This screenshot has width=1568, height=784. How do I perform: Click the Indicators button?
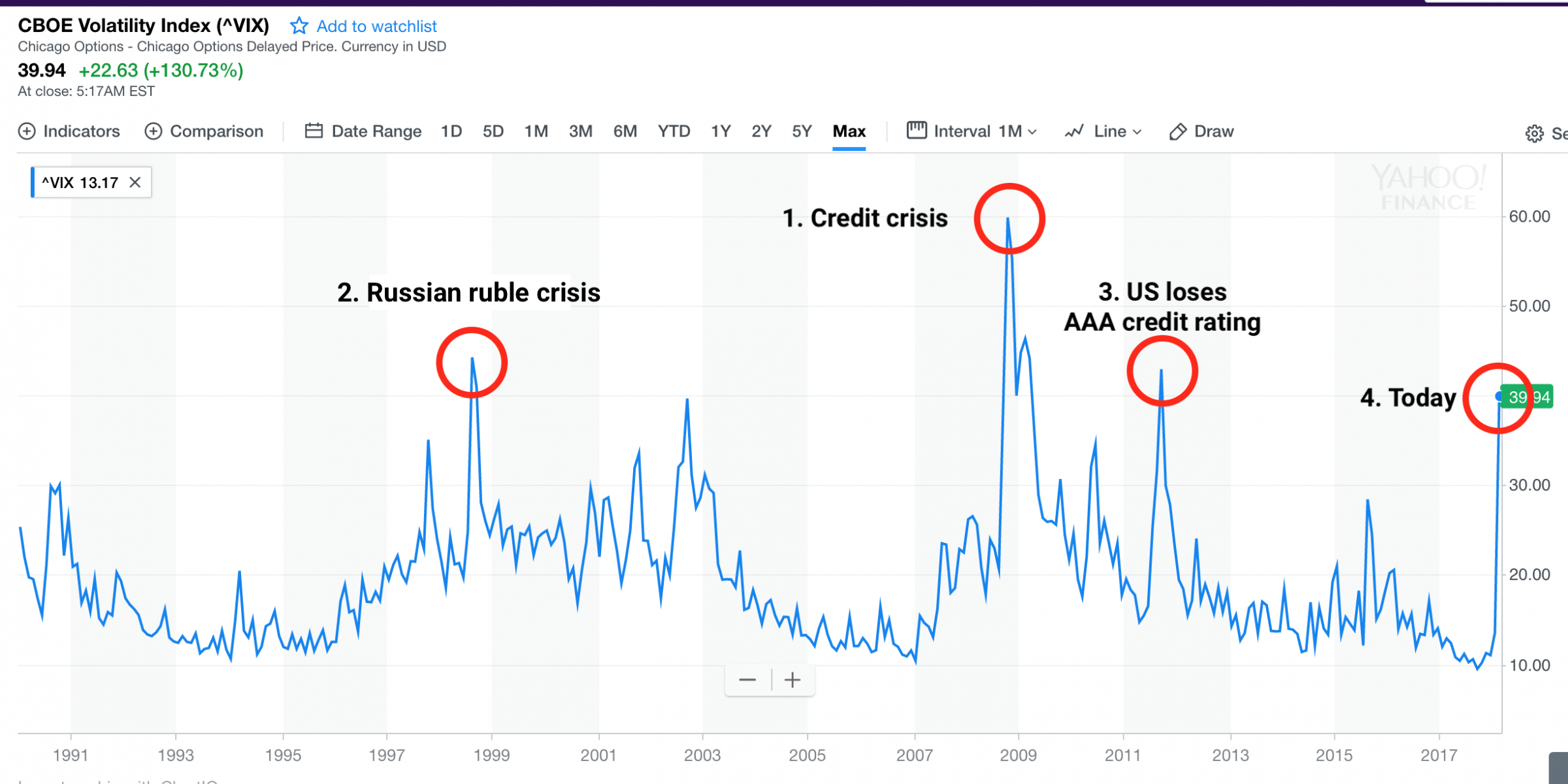(x=81, y=131)
